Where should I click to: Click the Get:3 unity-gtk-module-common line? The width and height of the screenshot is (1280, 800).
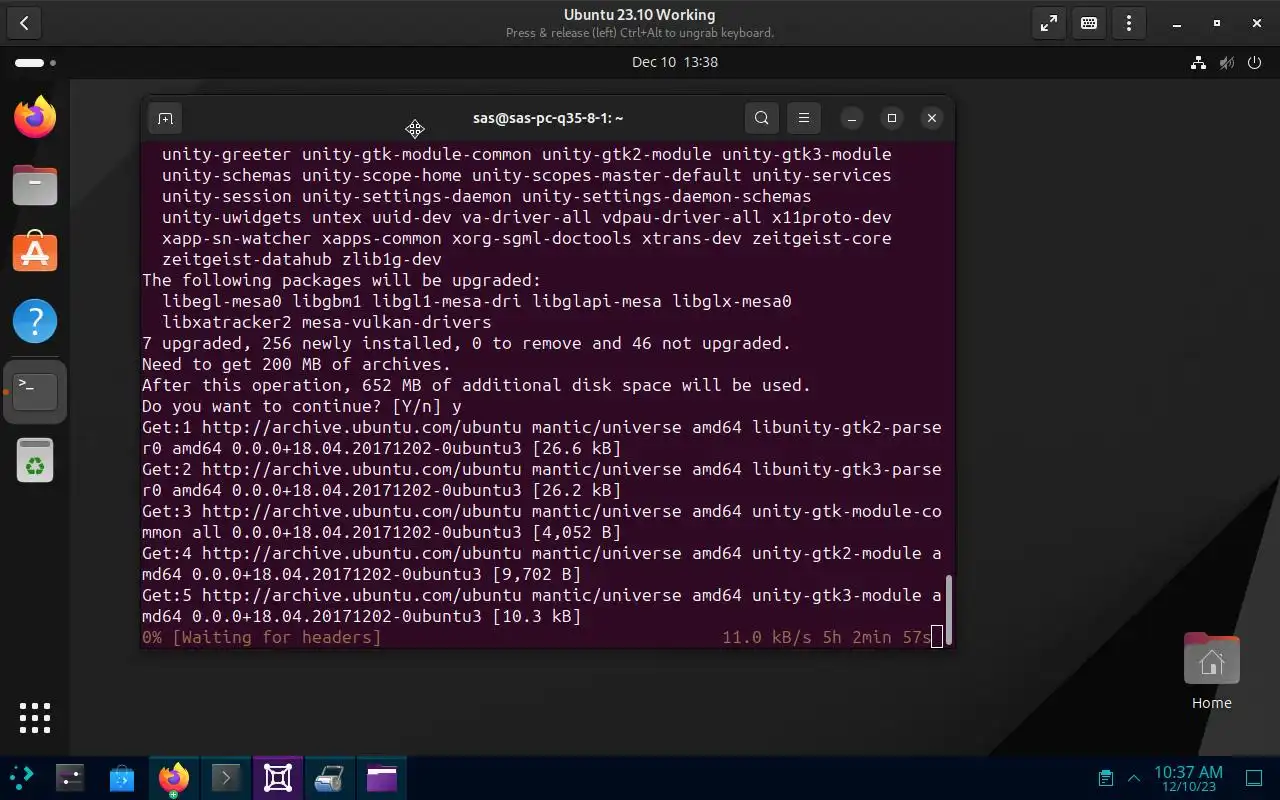[542, 522]
